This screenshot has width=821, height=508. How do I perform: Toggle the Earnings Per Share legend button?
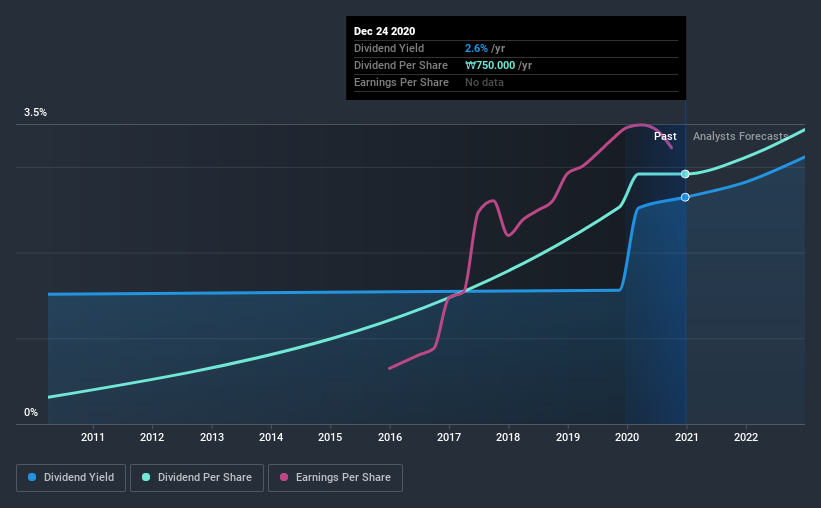pyautogui.click(x=335, y=478)
